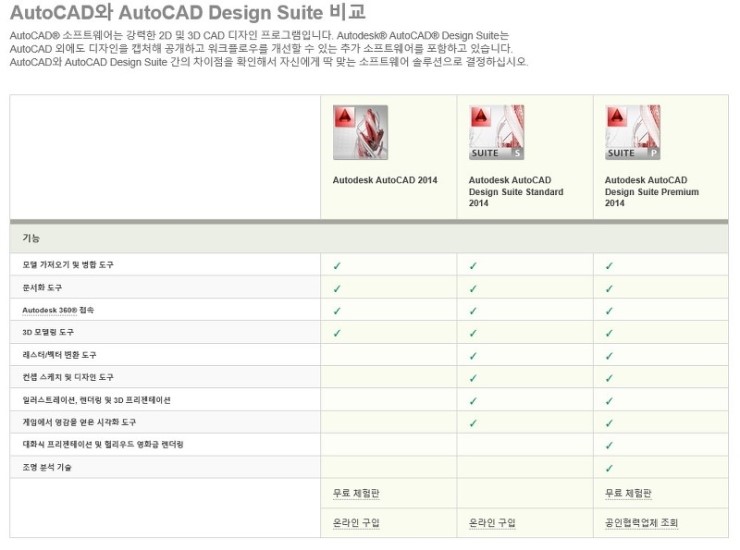
Task: Click Suite Premium checkmark for 문서화 도구 row
Action: pos(609,288)
